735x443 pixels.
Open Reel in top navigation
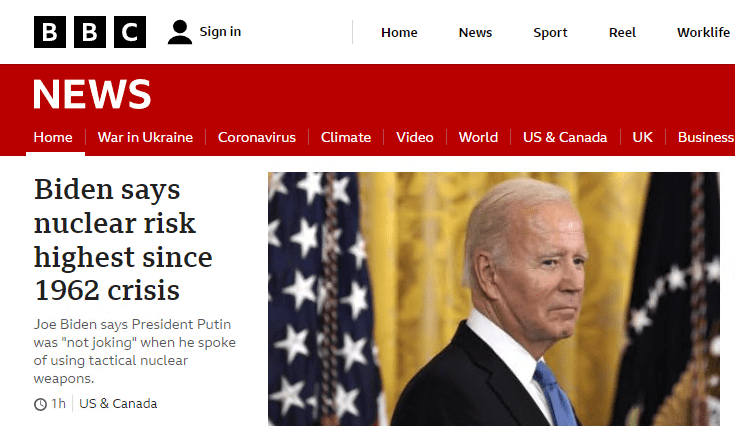[622, 32]
